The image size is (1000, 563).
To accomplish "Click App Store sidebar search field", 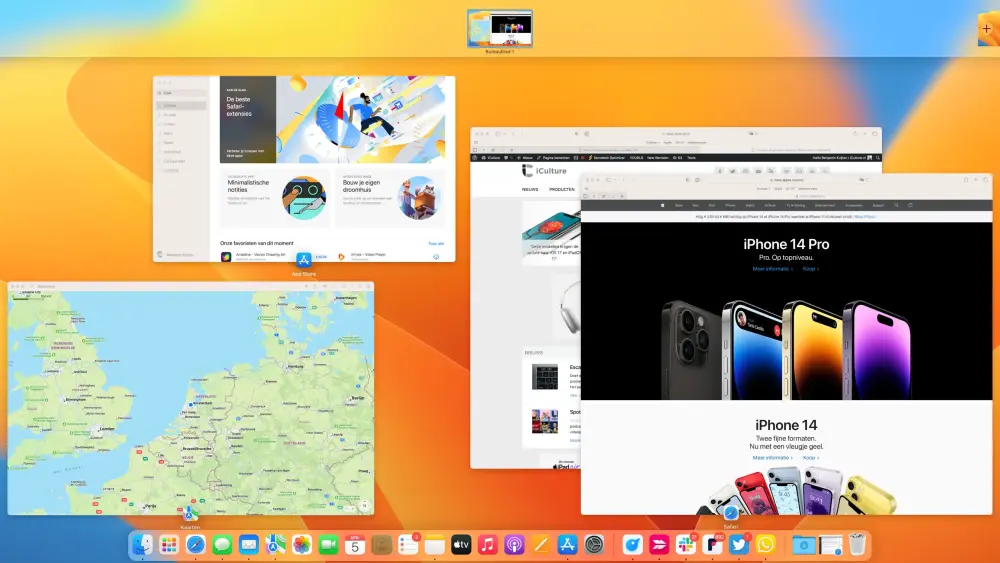I will coord(182,93).
